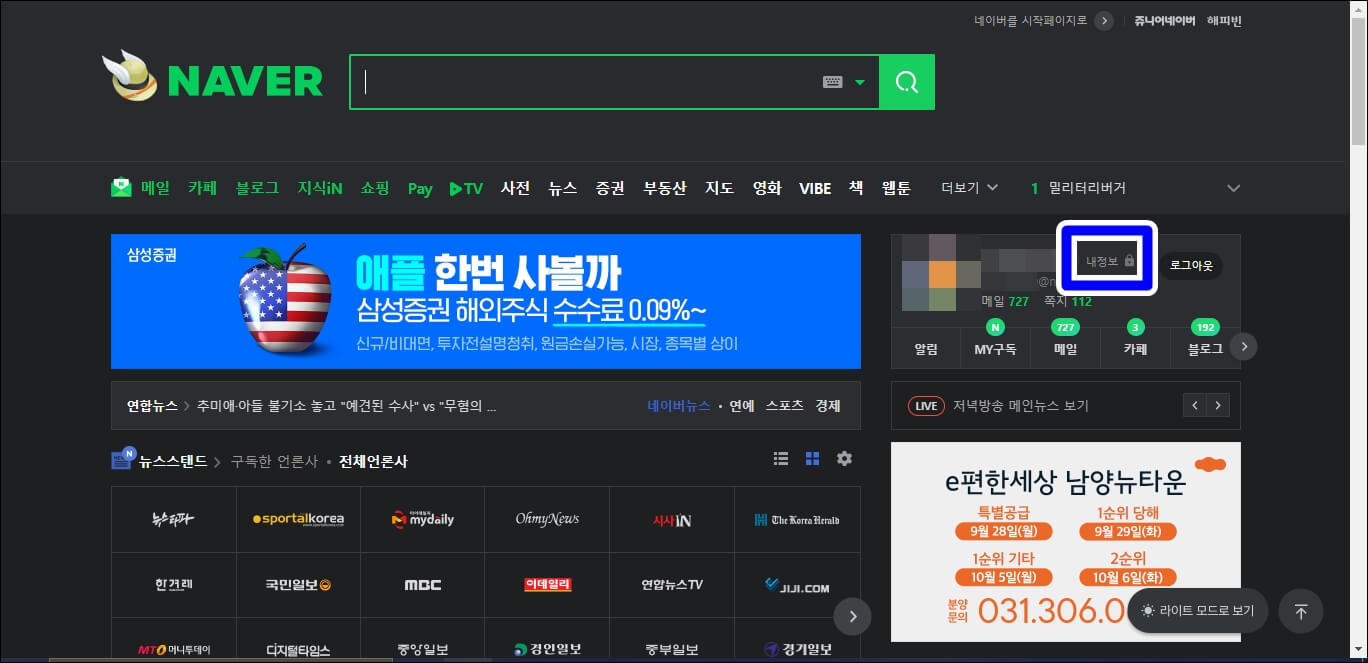Open The Korea Herald press tile
The width and height of the screenshot is (1368, 663).
point(797,519)
